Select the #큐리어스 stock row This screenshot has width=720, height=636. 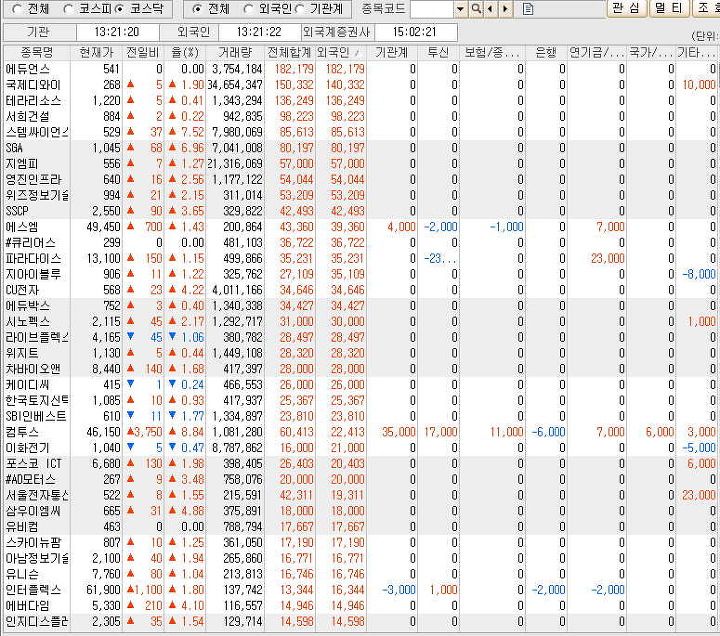tap(360, 242)
